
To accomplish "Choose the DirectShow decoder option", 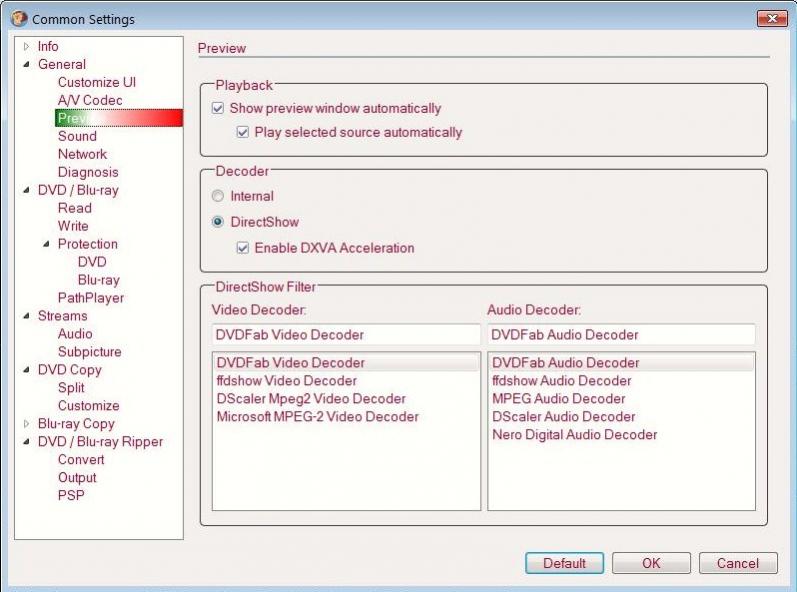I will [x=218, y=222].
